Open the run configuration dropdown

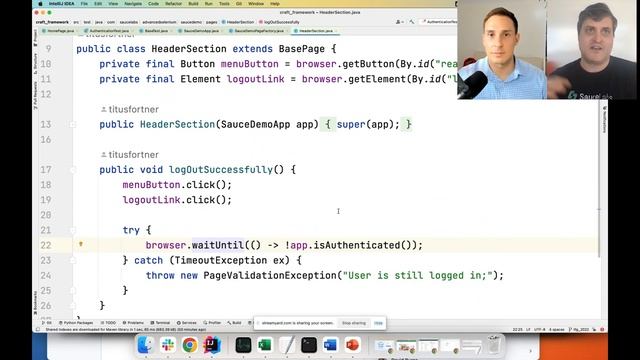pyautogui.click(x=439, y=22)
